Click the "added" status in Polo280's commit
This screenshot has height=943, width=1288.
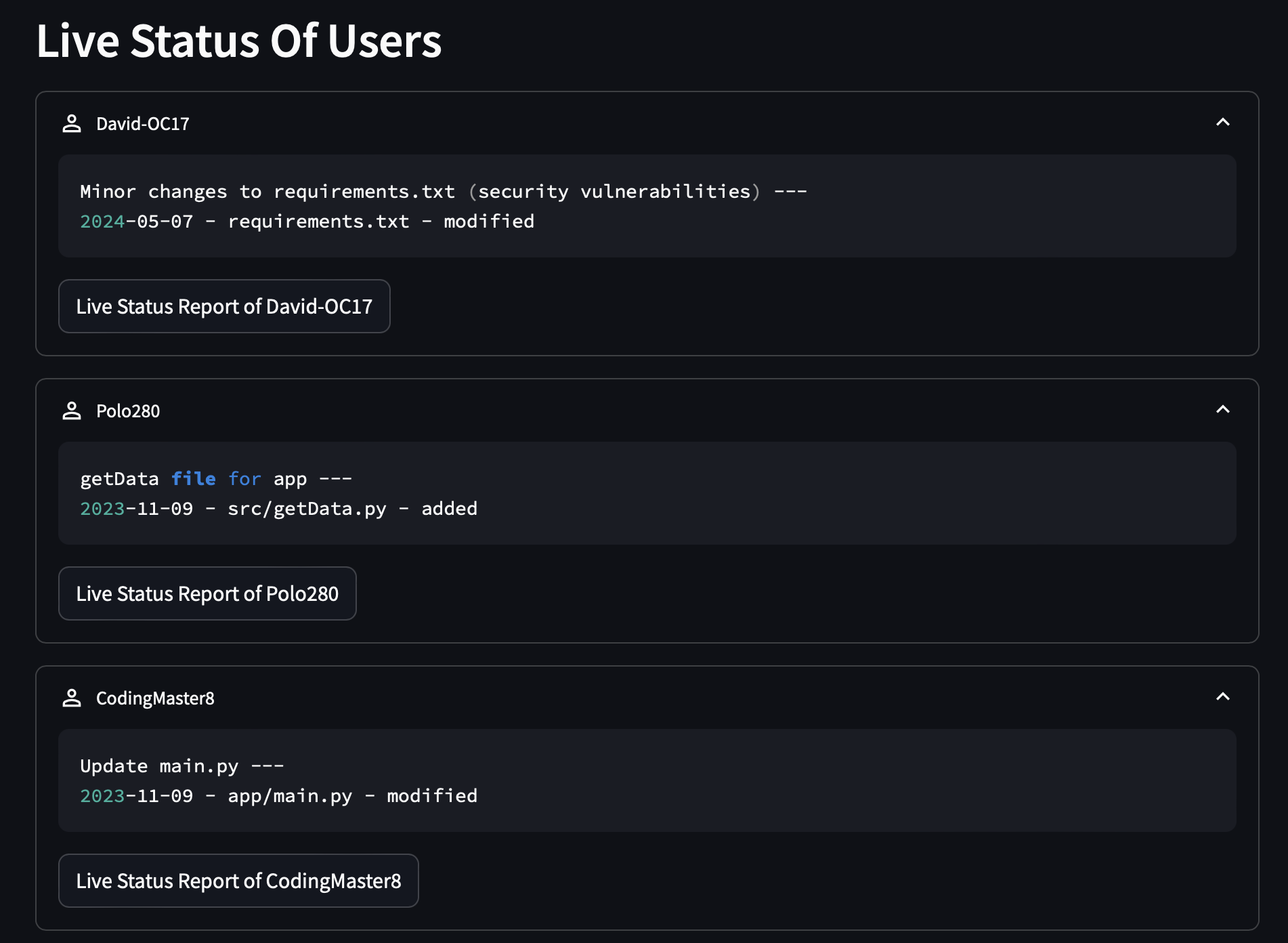pyautogui.click(x=449, y=509)
